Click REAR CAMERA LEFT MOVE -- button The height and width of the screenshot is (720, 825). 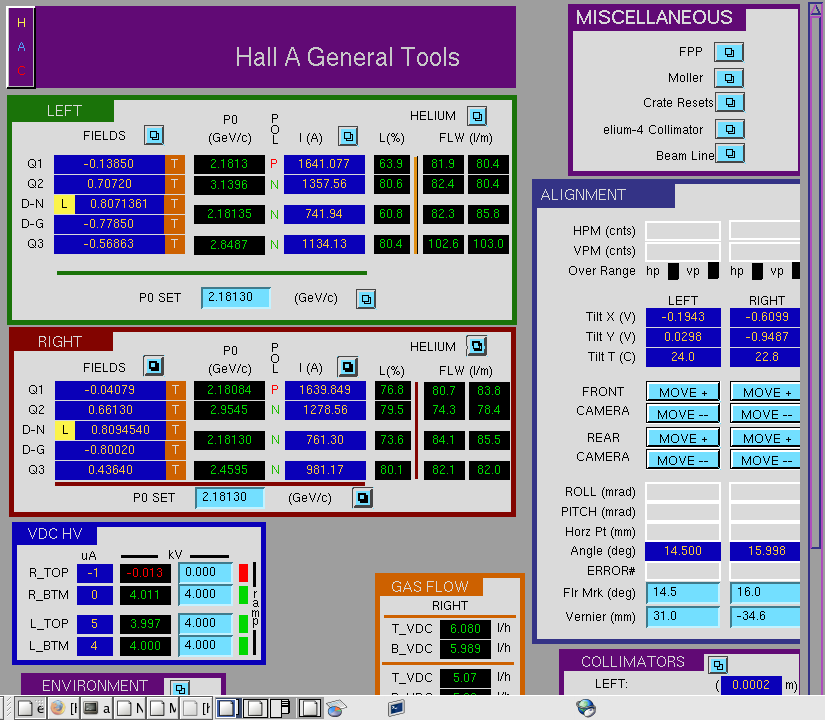point(683,460)
